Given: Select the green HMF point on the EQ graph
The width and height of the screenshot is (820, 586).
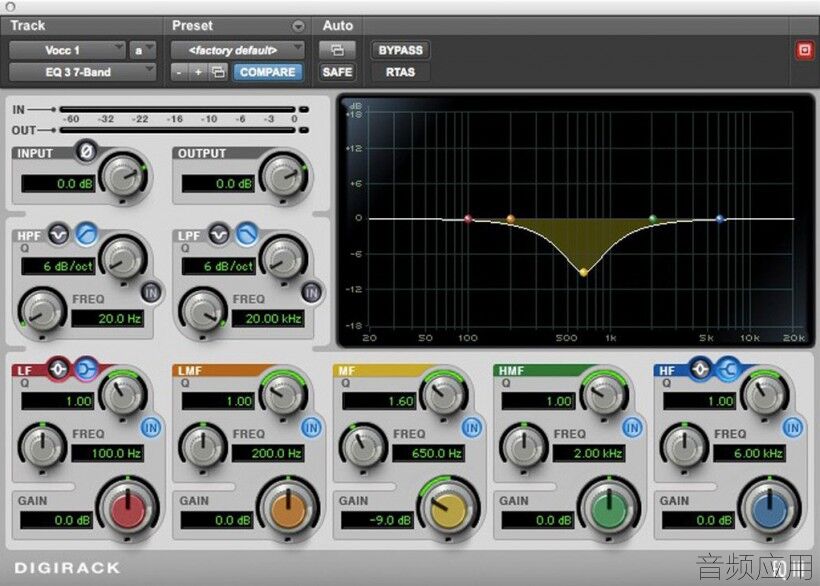Looking at the screenshot, I should coord(653,219).
